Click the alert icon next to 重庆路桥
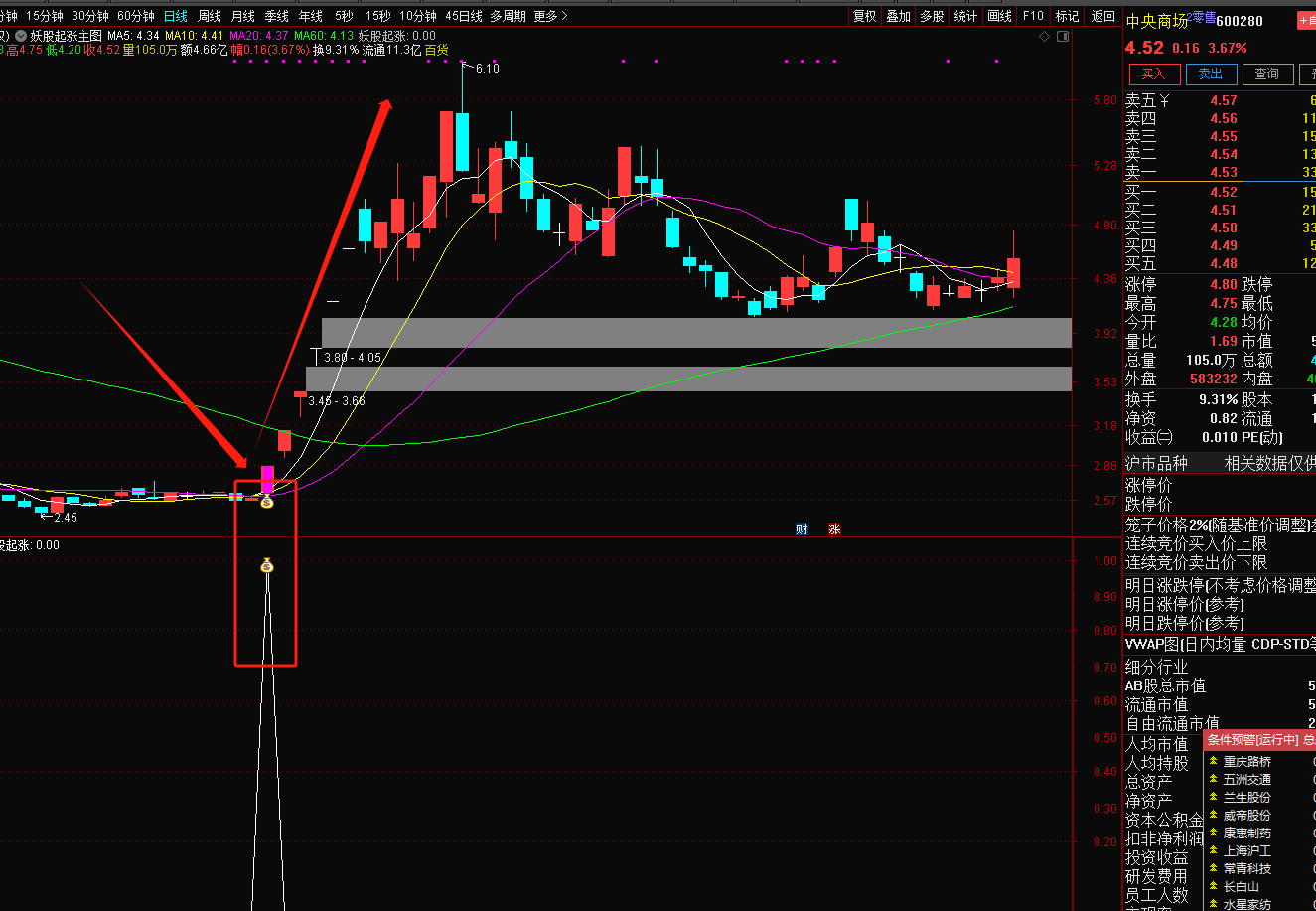This screenshot has height=911, width=1316. coord(1213,762)
